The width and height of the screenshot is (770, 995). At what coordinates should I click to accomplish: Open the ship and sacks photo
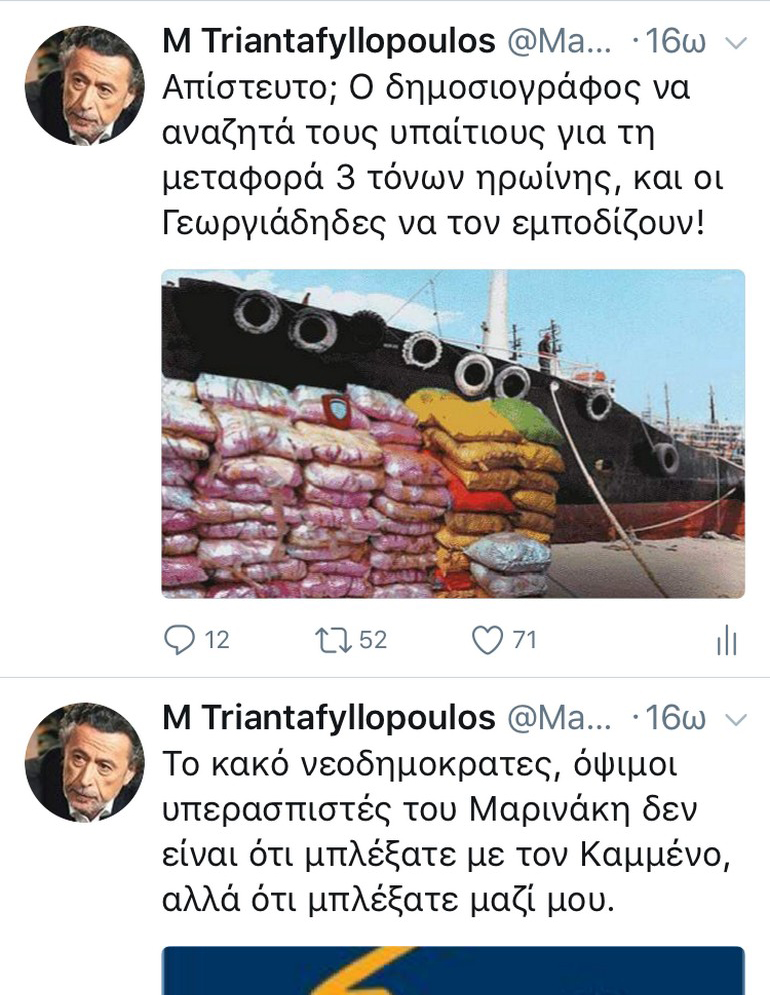pyautogui.click(x=453, y=434)
